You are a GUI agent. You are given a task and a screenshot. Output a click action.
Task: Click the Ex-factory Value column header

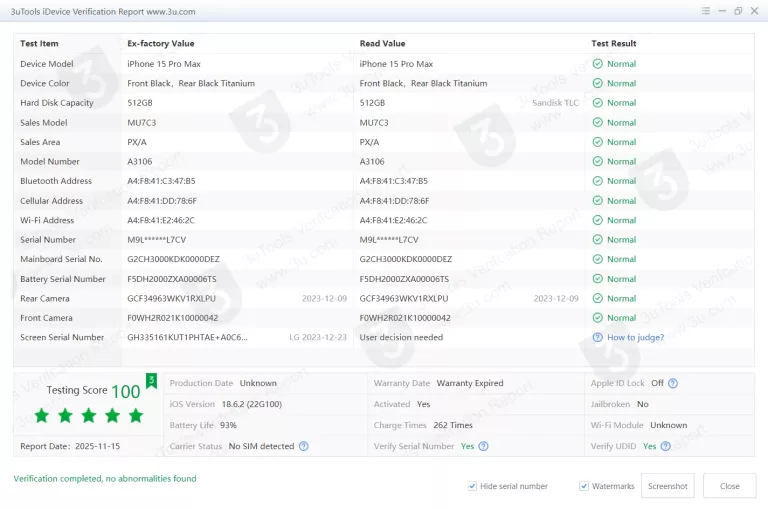[161, 44]
